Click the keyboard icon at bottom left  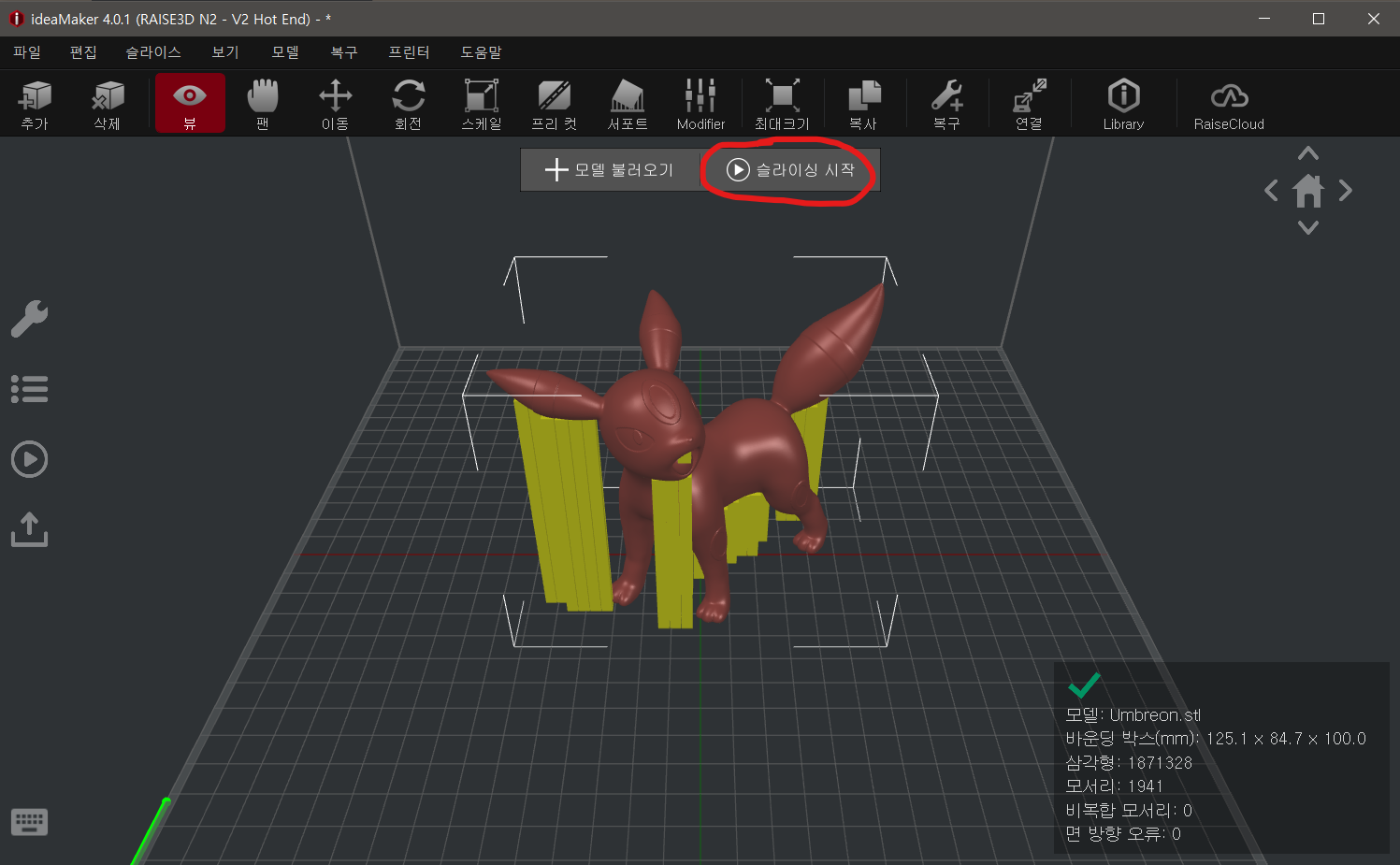pyautogui.click(x=29, y=822)
